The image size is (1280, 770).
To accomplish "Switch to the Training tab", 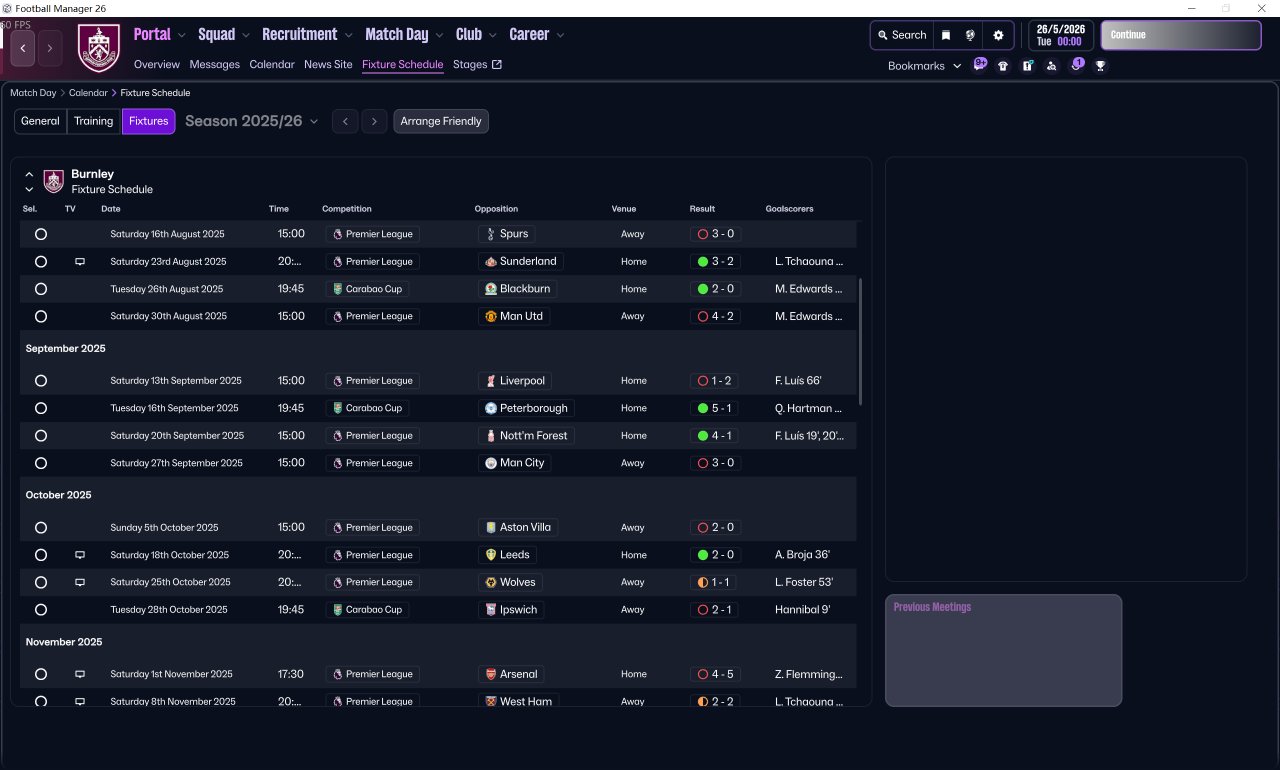I will pos(94,121).
